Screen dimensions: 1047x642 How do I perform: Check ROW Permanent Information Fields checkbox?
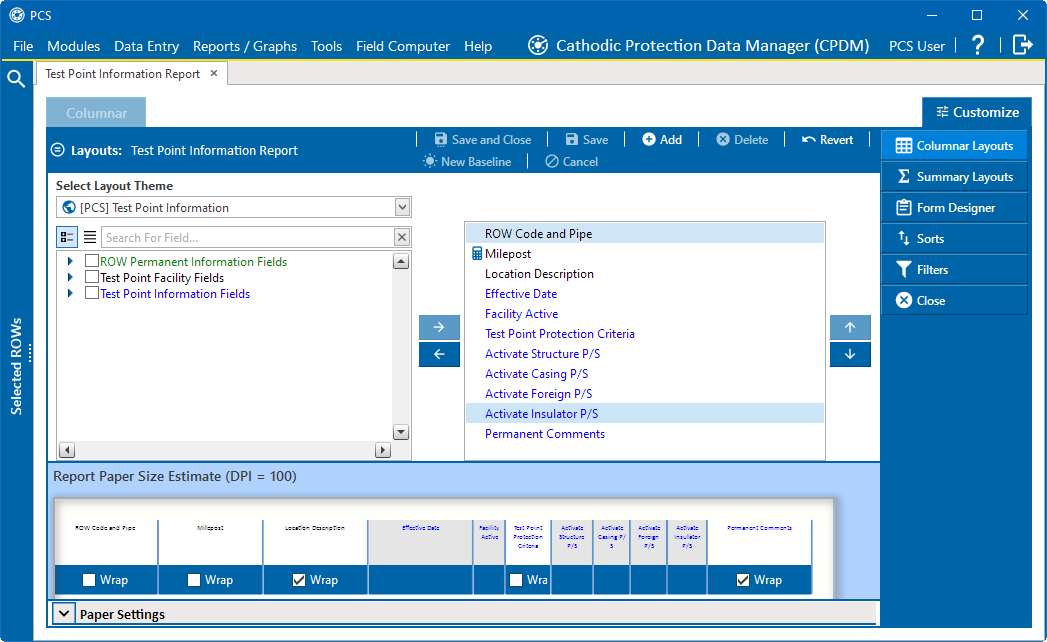tap(92, 261)
